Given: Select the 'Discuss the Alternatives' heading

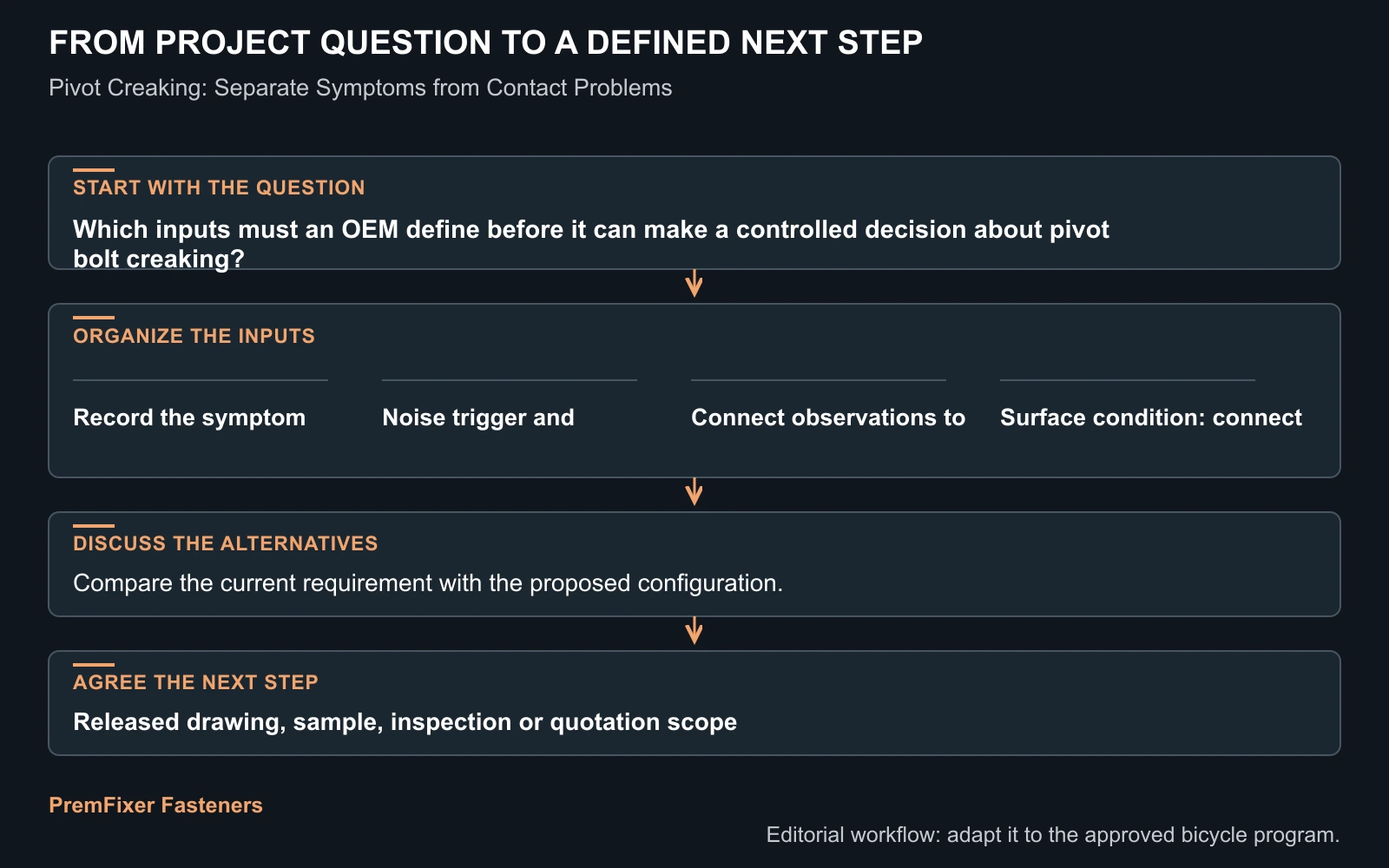Looking at the screenshot, I should point(226,543).
